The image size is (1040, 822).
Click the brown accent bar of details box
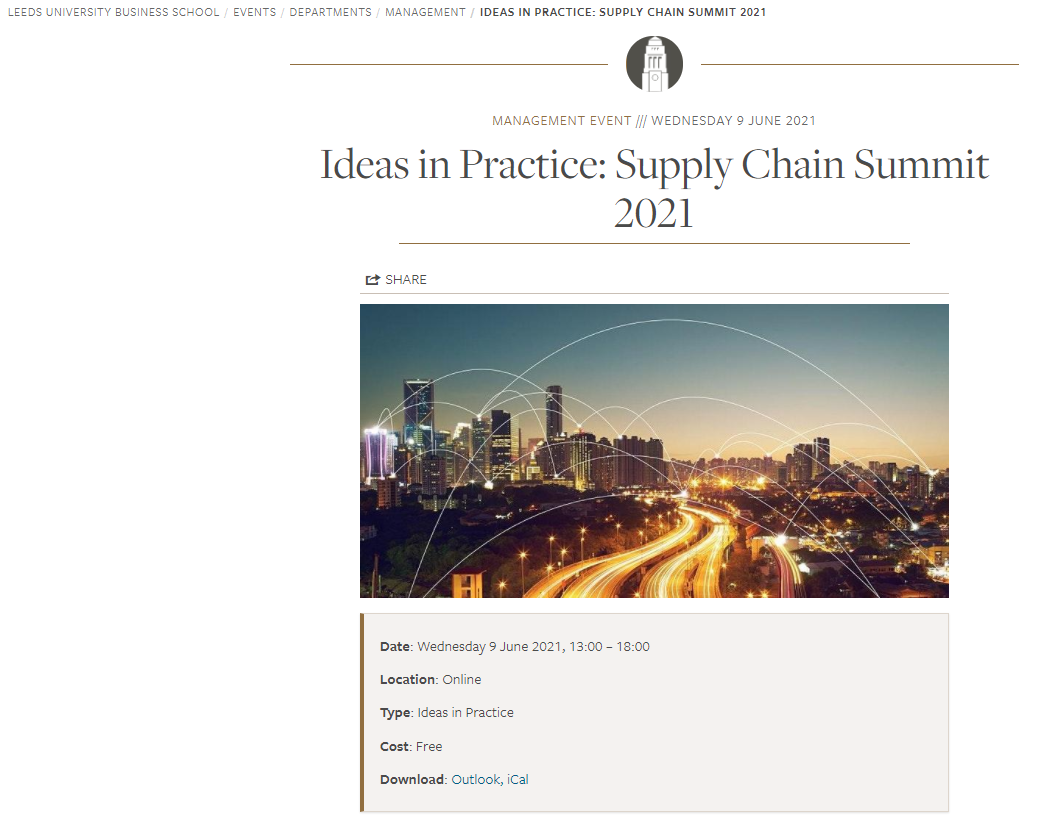[x=362, y=712]
